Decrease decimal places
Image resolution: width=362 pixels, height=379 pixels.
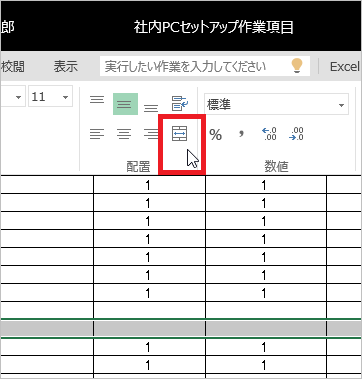(x=296, y=134)
